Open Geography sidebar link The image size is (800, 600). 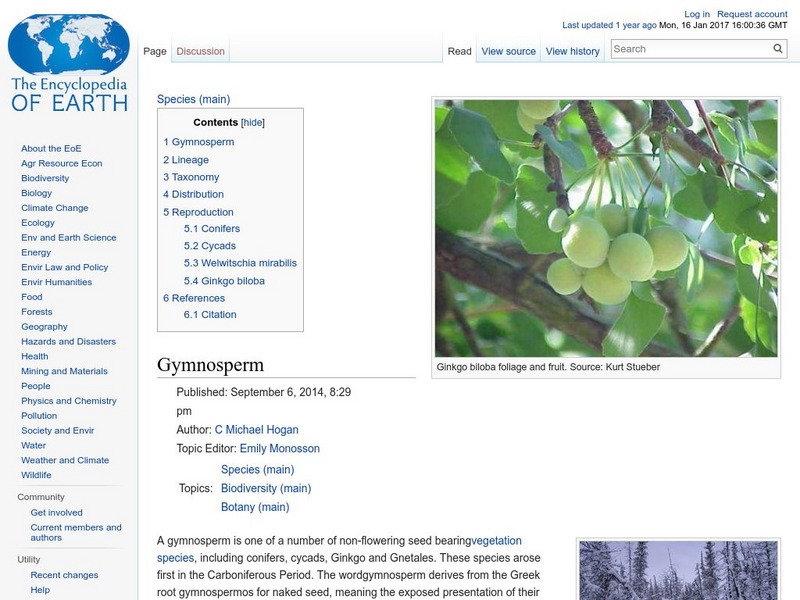pos(44,327)
